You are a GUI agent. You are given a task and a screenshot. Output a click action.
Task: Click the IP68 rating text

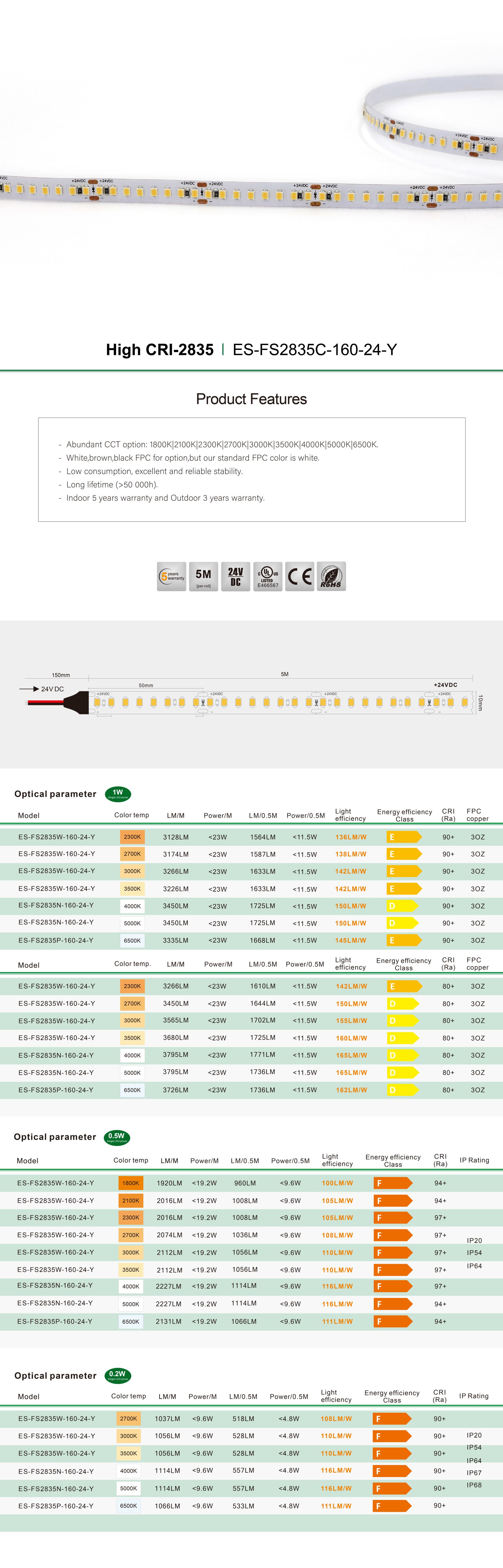474,1485
